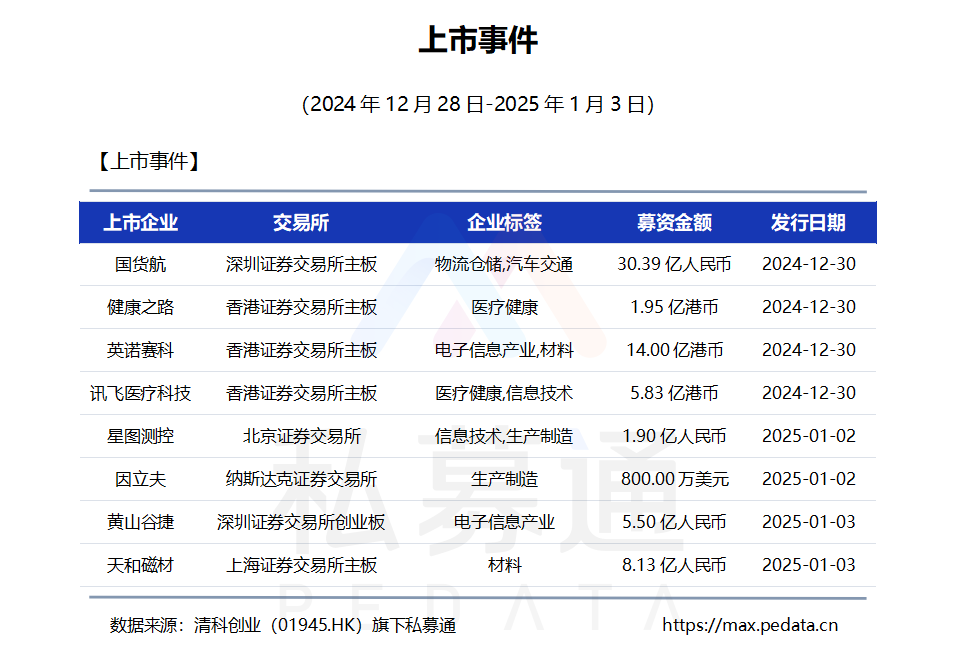Click the https://max.pedata.cn link

tap(749, 625)
